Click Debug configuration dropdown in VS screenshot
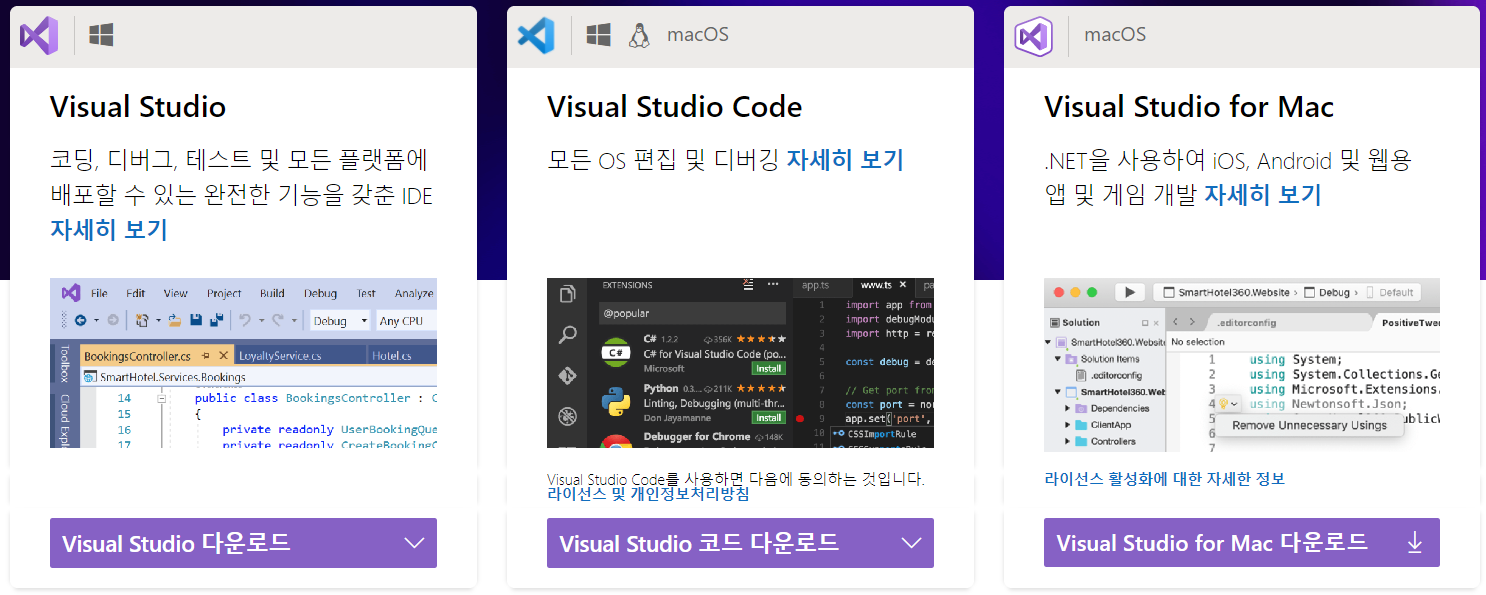This screenshot has height=595, width=1486. 339,321
